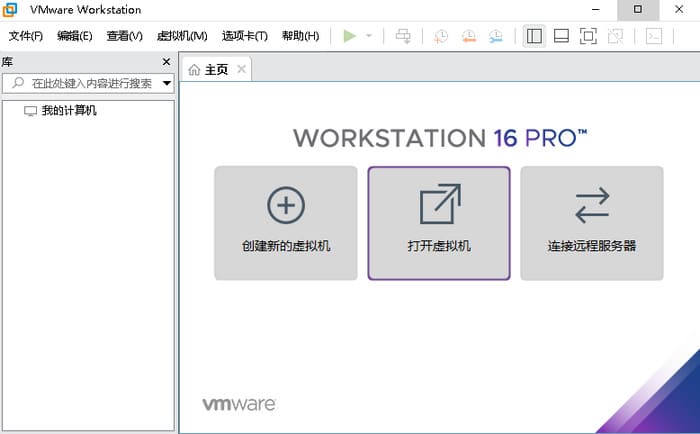Click Send Ctrl+Alt+Del toolbar icon
This screenshot has width=700, height=434.
tap(403, 36)
